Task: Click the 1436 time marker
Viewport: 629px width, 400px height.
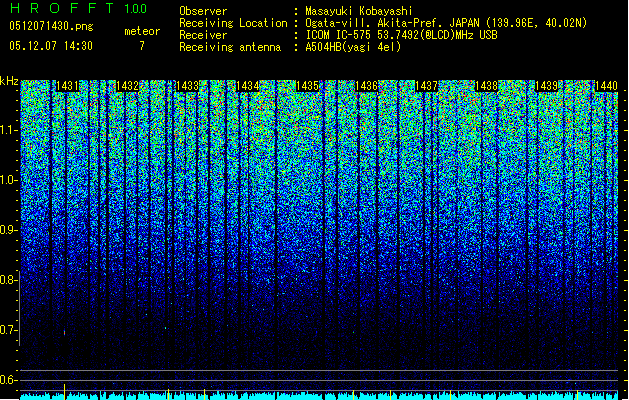Action: (366, 86)
